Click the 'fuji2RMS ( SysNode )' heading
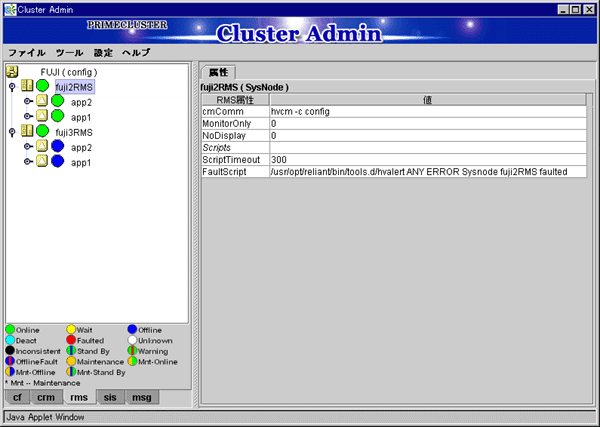 click(x=245, y=87)
